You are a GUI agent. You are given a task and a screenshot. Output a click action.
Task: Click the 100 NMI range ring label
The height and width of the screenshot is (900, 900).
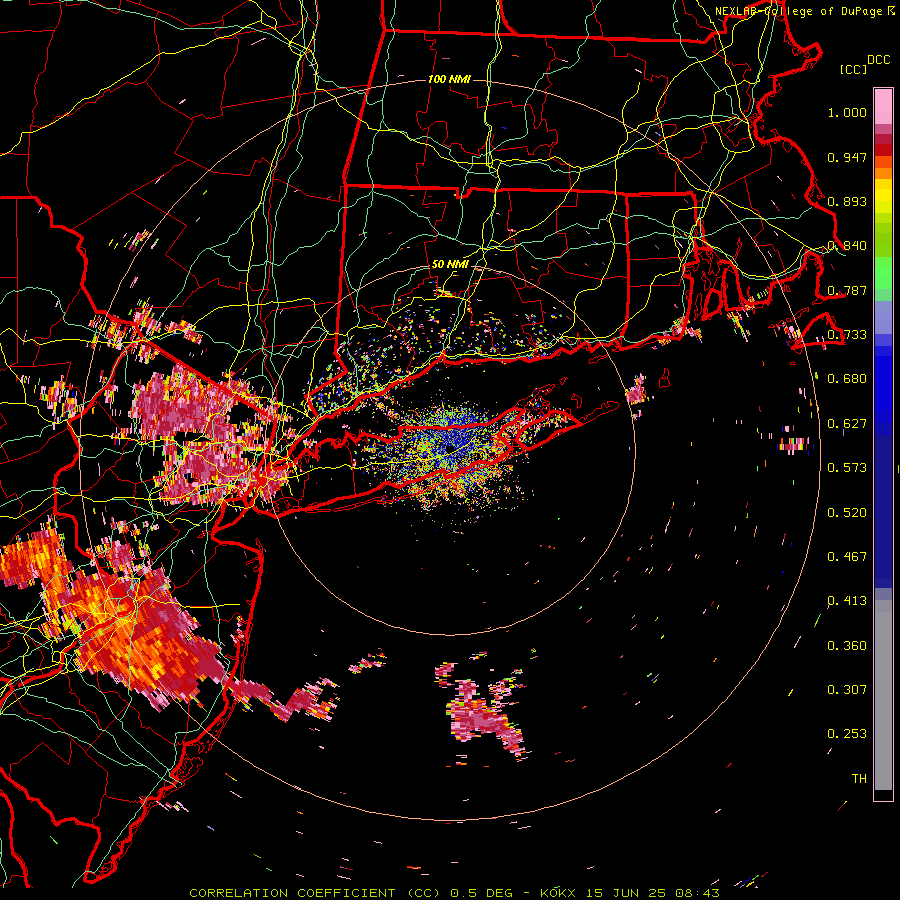[449, 79]
